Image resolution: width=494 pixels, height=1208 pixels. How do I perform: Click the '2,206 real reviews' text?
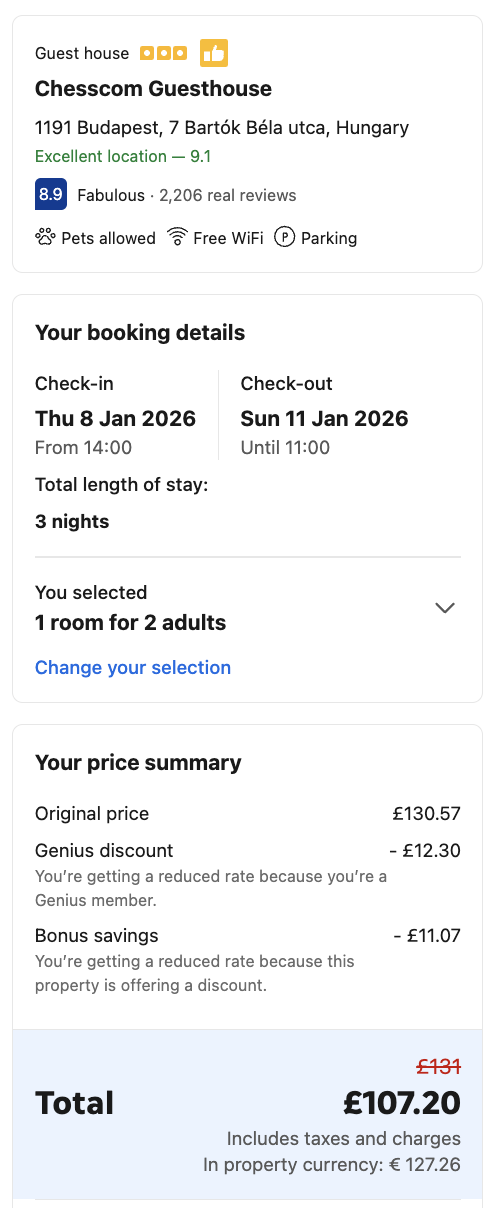click(x=228, y=195)
